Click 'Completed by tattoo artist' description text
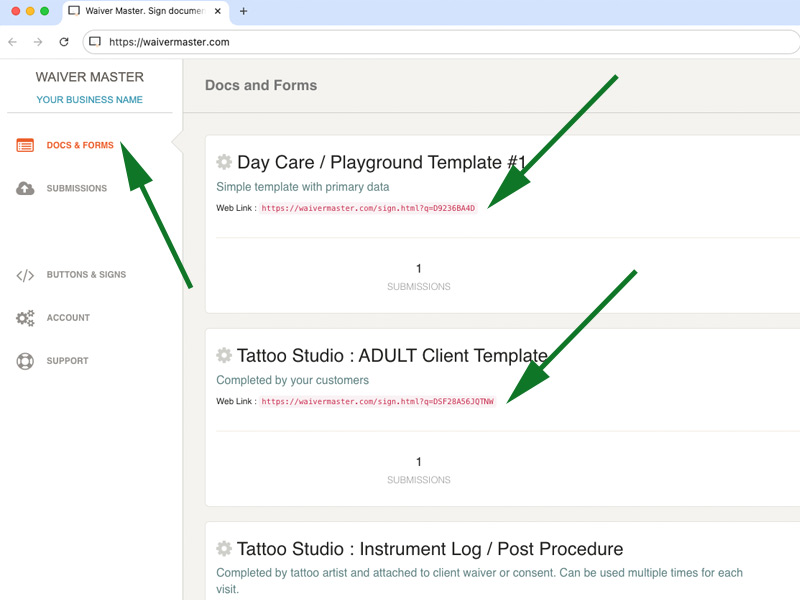800x600 pixels. point(480,581)
